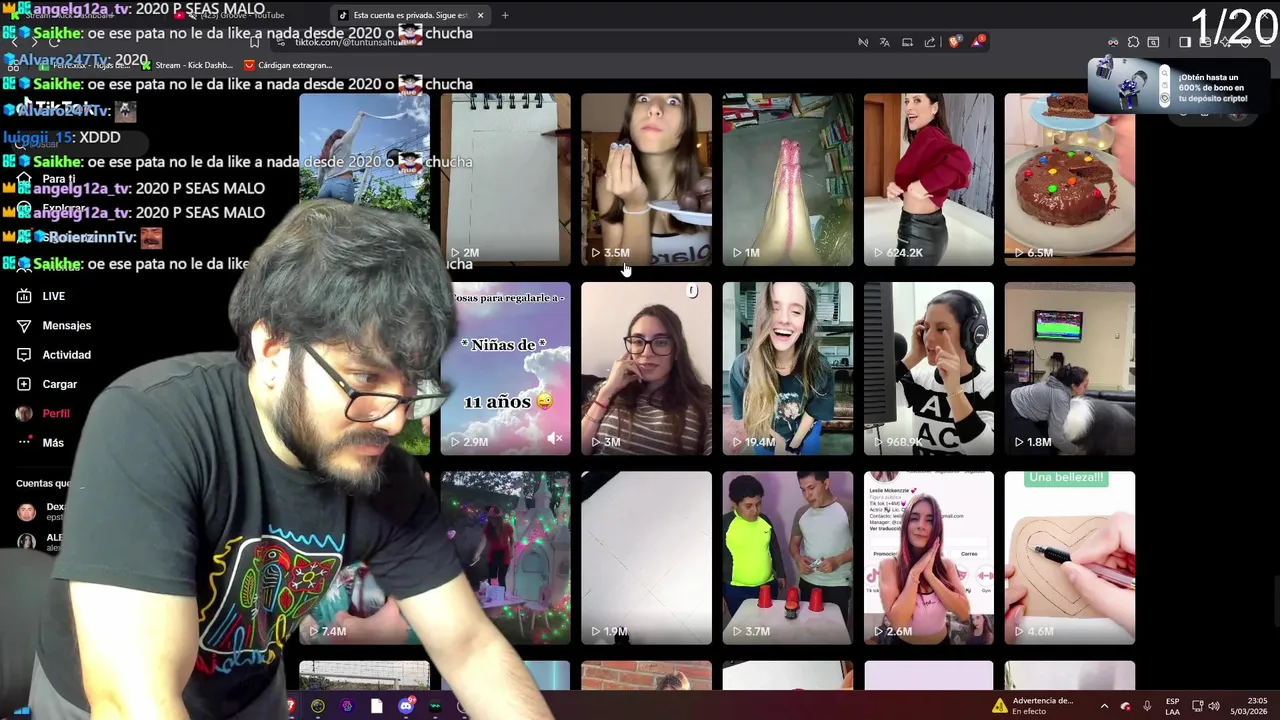
Task: Click the share page icon in address bar
Action: [930, 42]
